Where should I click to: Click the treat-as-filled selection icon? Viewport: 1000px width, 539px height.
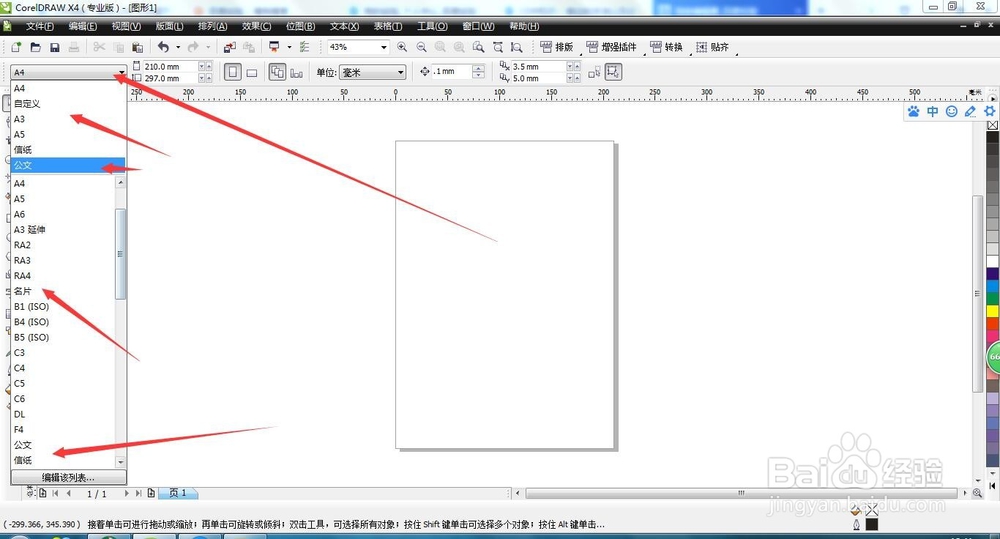(x=613, y=72)
